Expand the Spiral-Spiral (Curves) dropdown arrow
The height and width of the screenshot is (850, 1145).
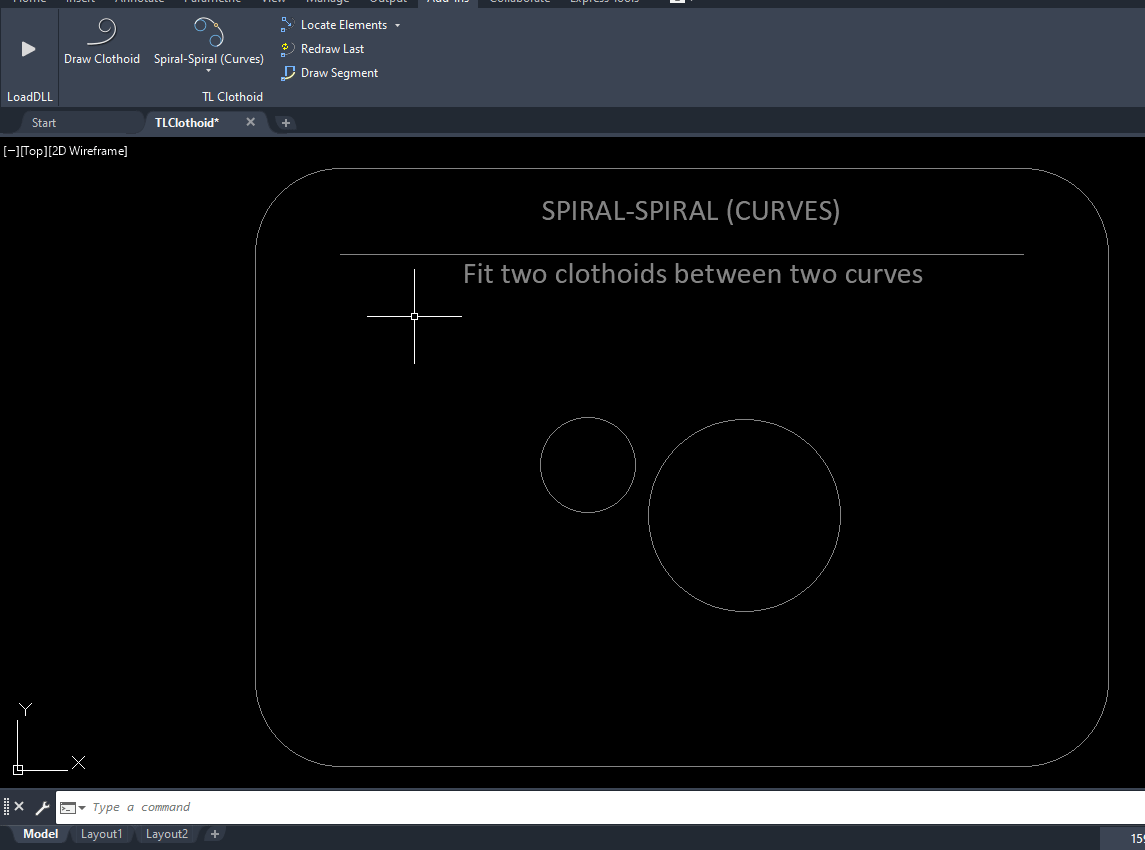(208, 71)
